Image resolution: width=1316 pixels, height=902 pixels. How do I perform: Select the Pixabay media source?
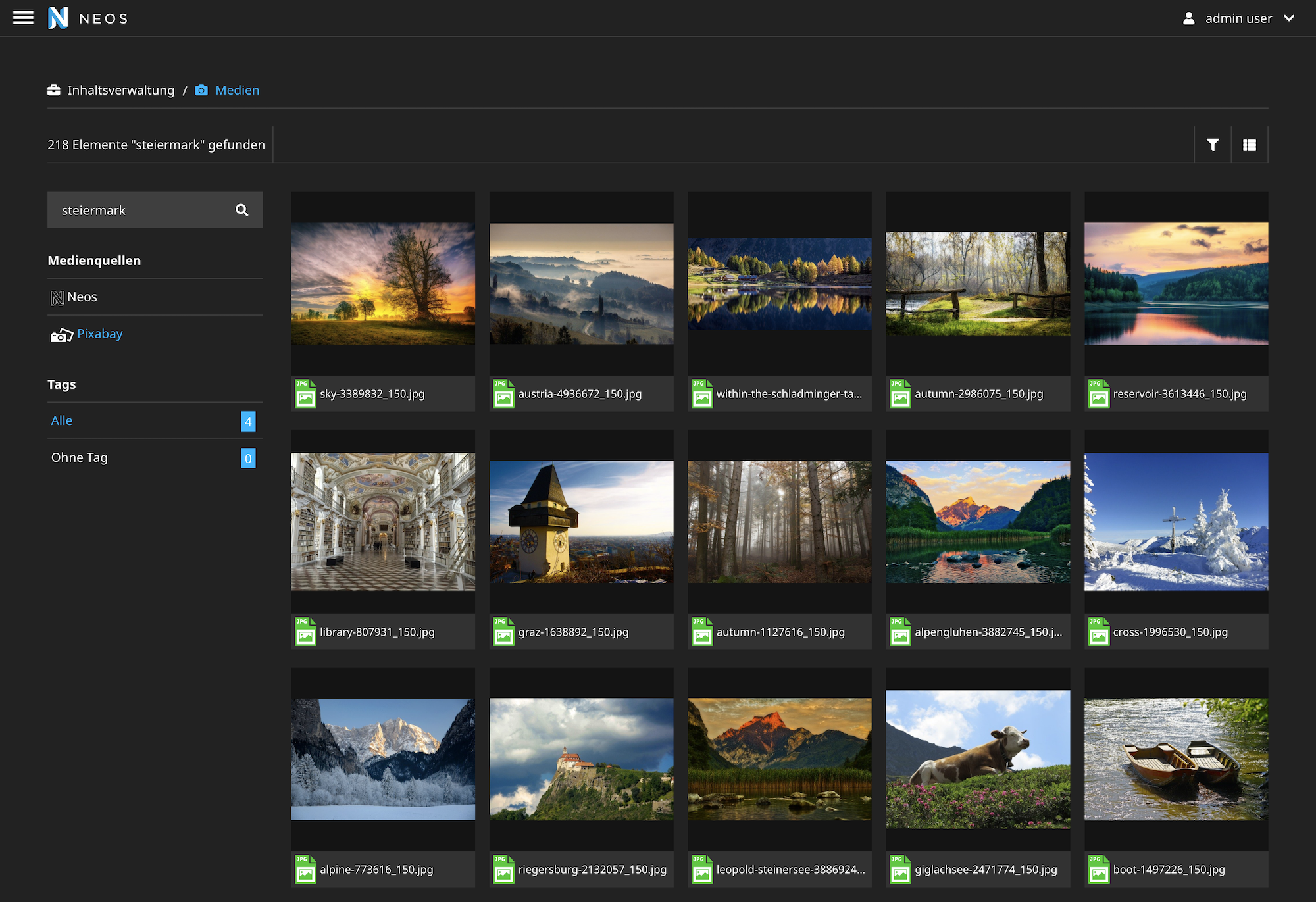coord(99,334)
